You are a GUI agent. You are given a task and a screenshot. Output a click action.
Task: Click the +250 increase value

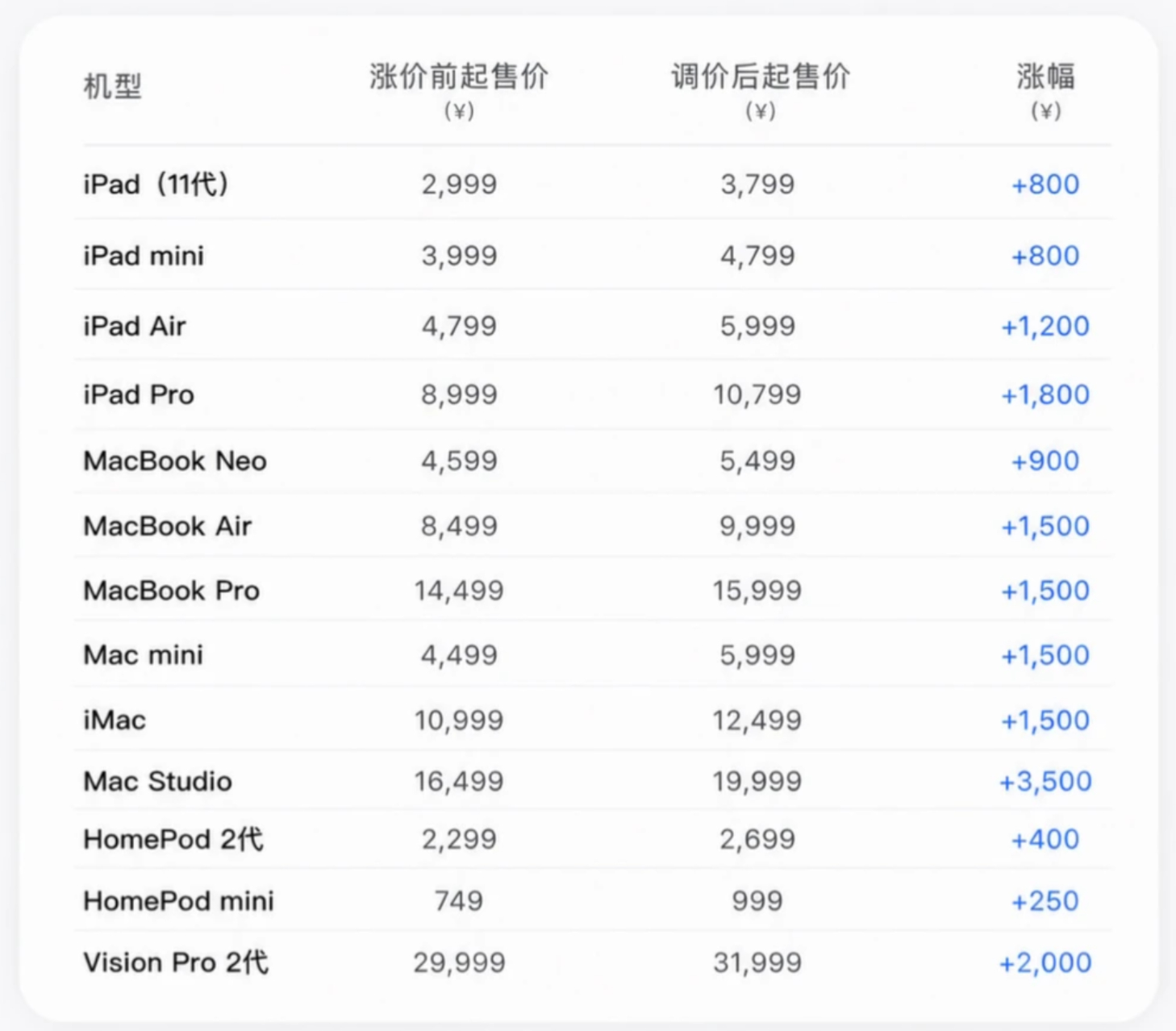coord(1045,900)
